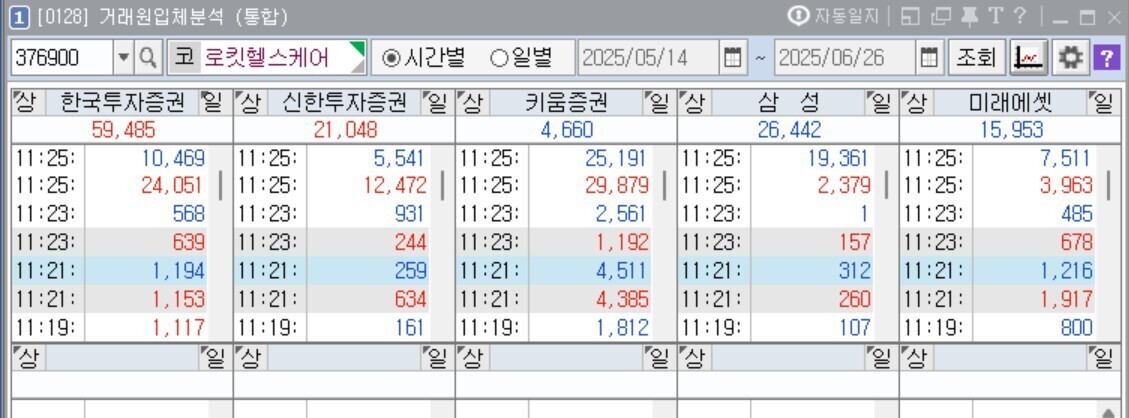Click the value 1,117 in 한국투자증권
The width and height of the screenshot is (1129, 418).
click(x=179, y=327)
